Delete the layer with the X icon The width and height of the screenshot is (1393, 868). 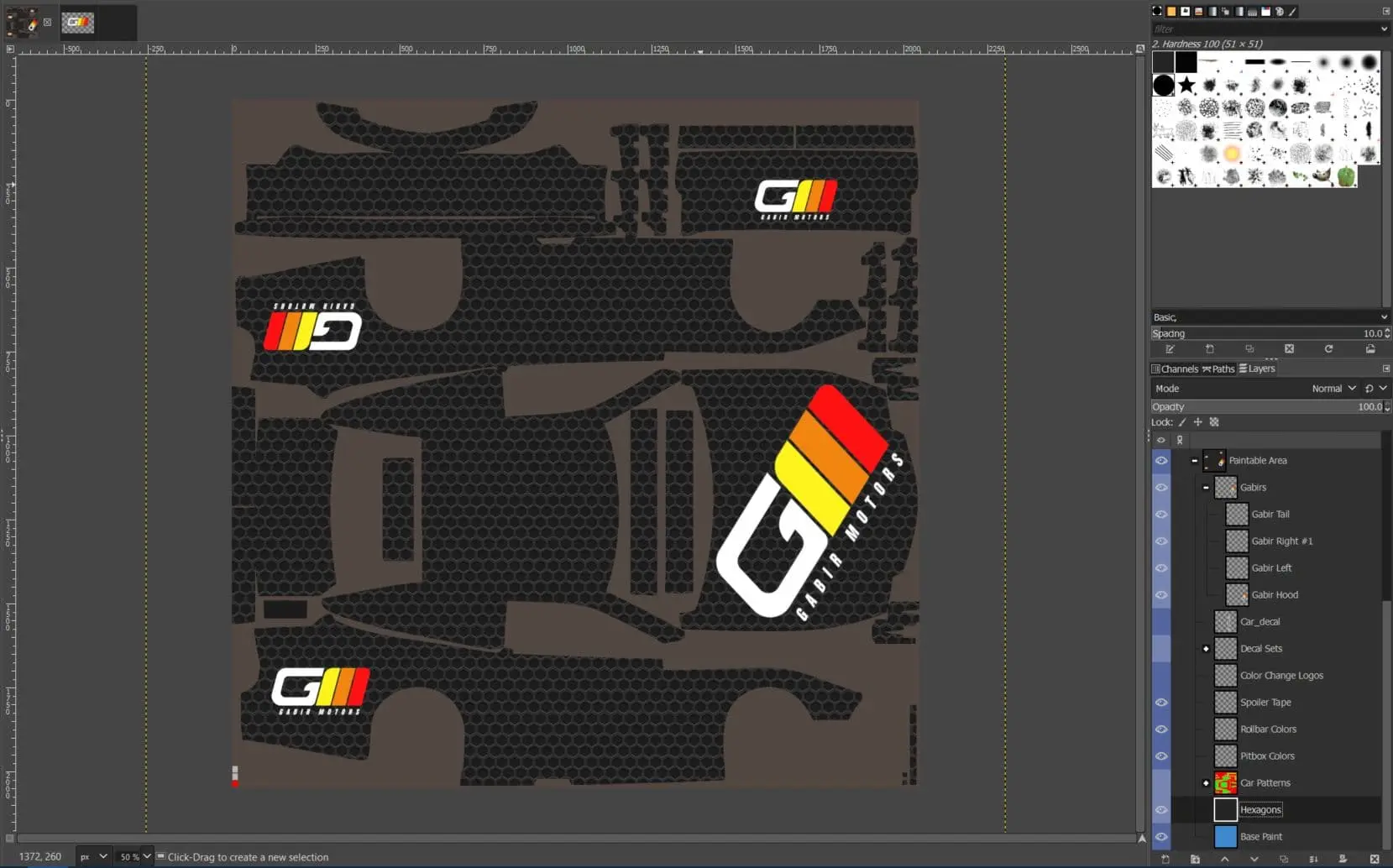[1374, 859]
